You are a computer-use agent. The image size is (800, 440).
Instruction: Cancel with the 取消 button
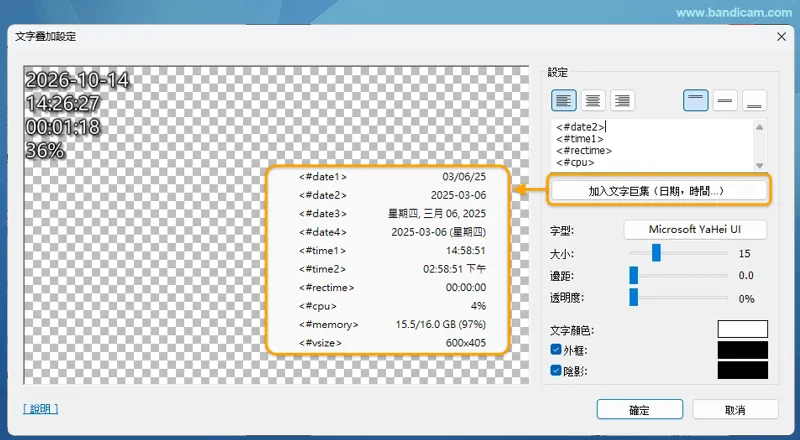coord(735,410)
